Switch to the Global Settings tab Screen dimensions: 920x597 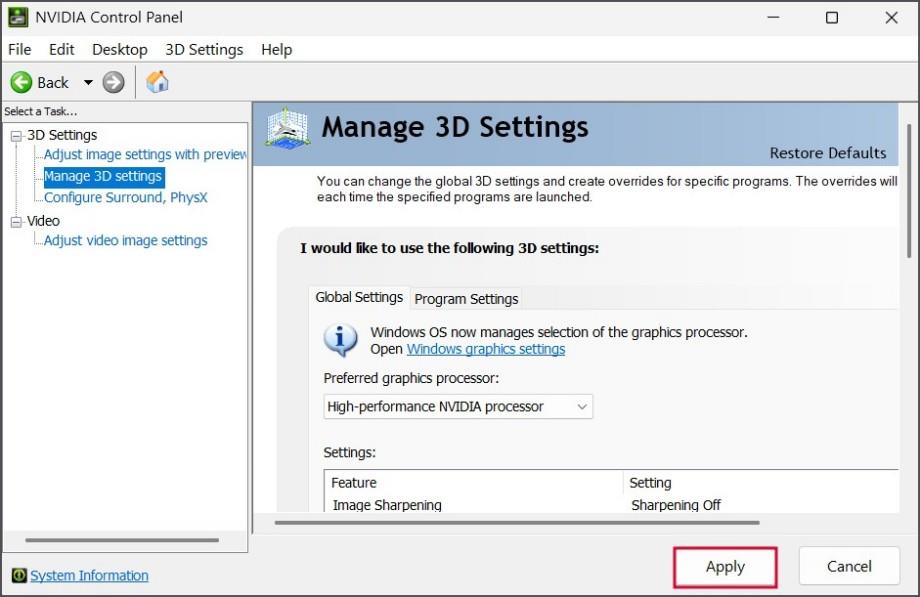pos(359,297)
